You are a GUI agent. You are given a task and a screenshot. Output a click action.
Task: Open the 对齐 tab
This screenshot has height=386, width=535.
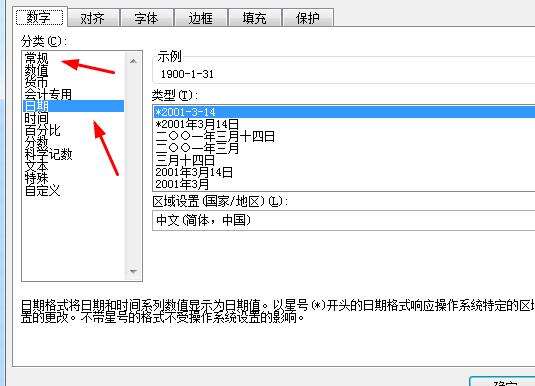tap(93, 18)
